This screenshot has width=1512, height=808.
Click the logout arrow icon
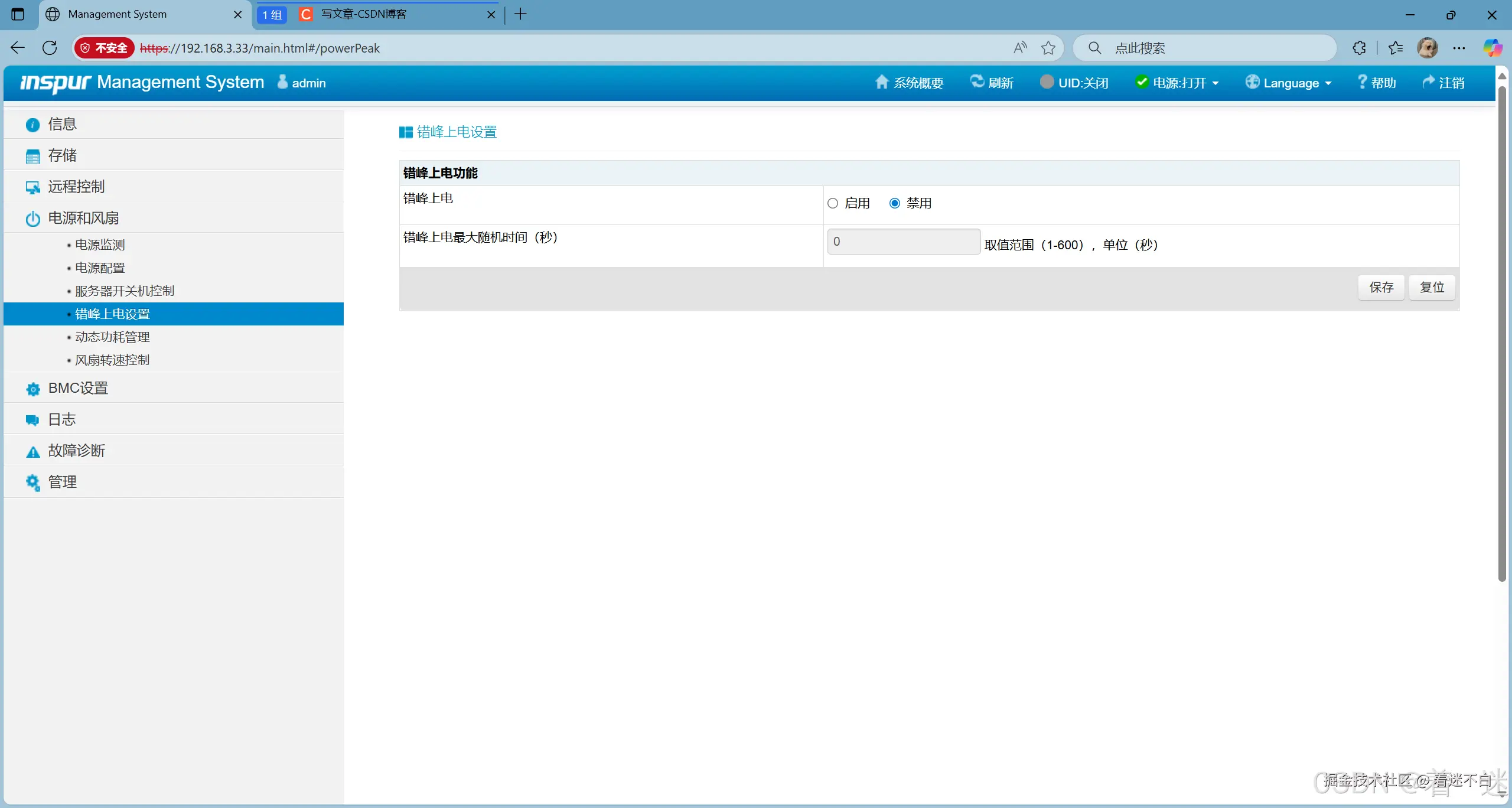1428,82
